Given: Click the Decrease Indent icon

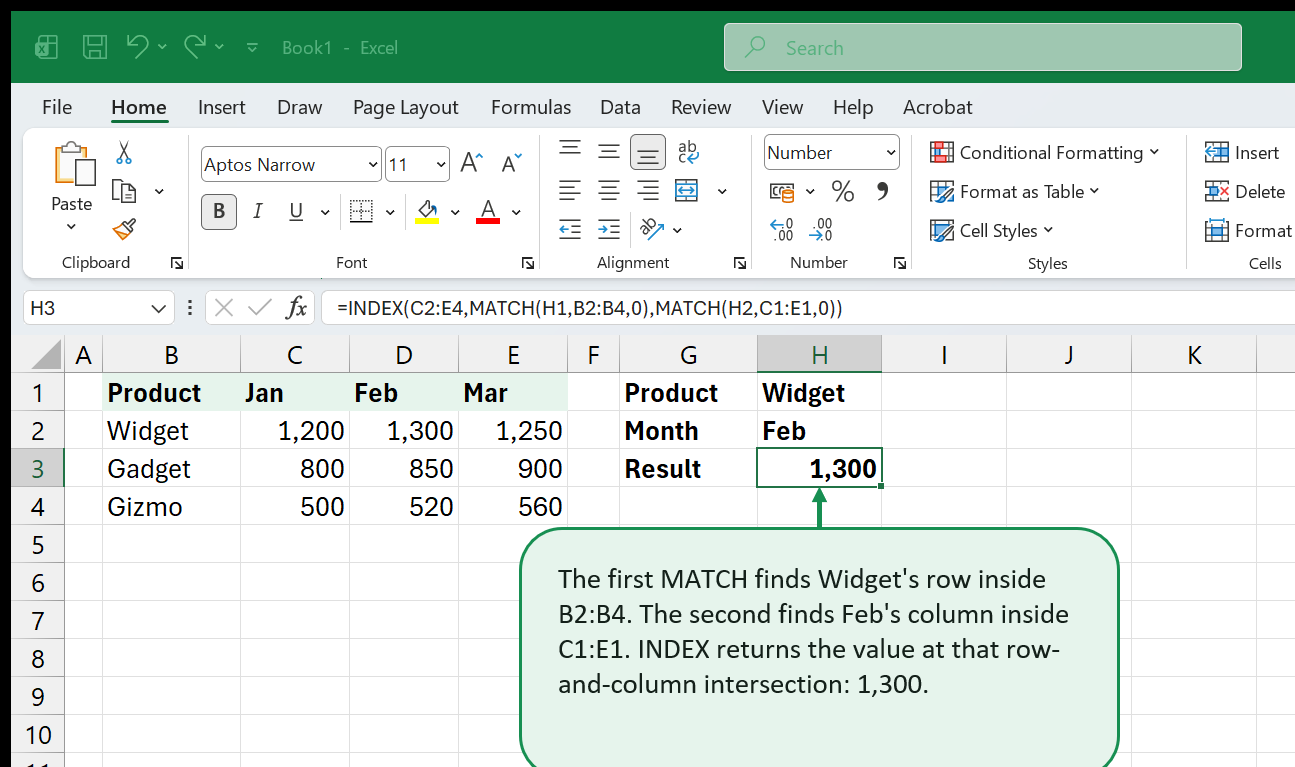Looking at the screenshot, I should click(x=570, y=229).
